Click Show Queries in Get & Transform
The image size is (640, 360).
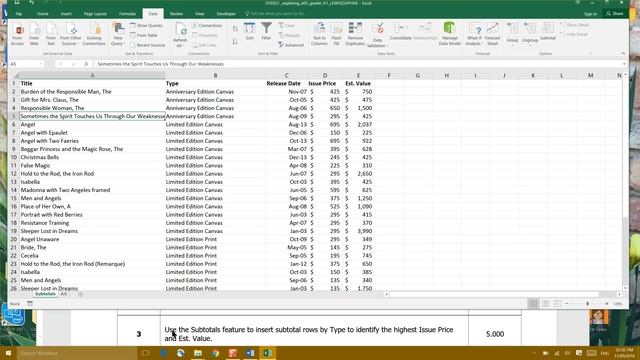(x=146, y=25)
